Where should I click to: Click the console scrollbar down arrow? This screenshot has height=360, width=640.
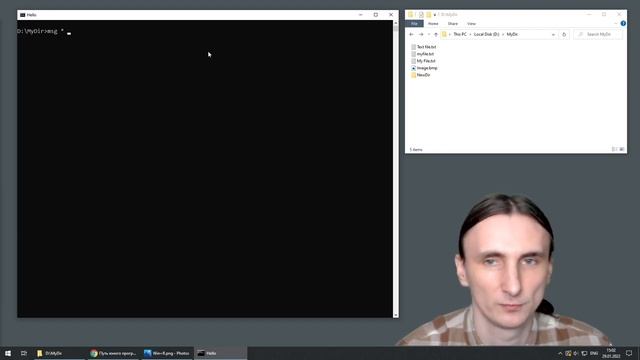pyautogui.click(x=396, y=315)
